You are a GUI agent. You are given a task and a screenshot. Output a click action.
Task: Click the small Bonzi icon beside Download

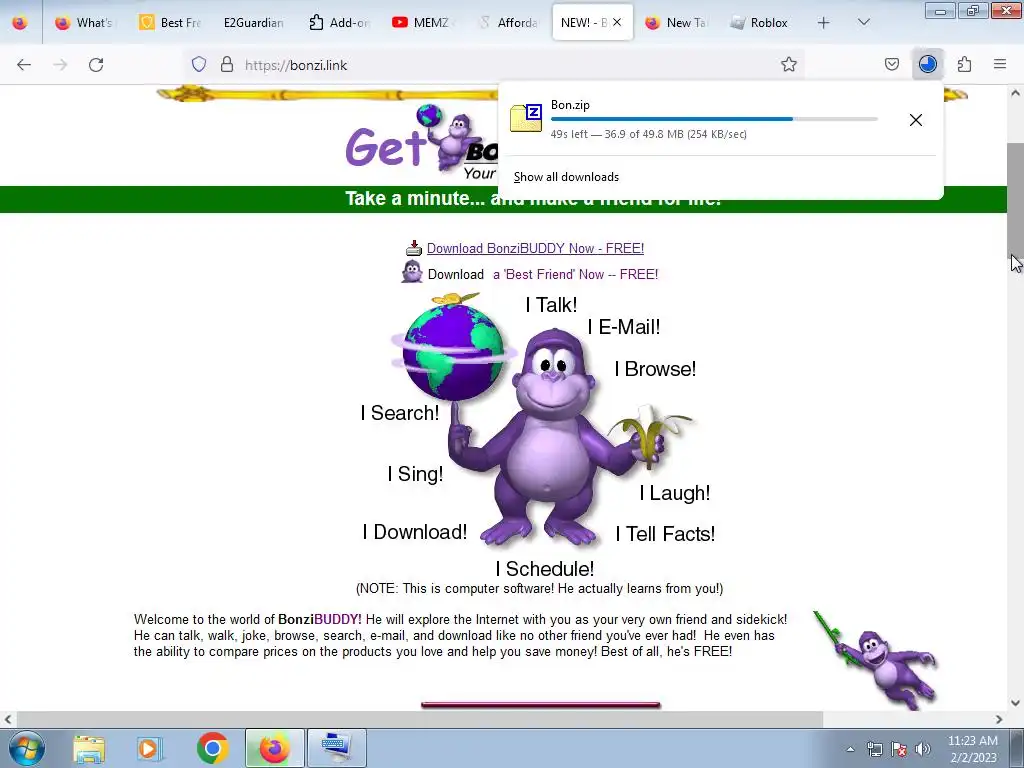point(412,272)
